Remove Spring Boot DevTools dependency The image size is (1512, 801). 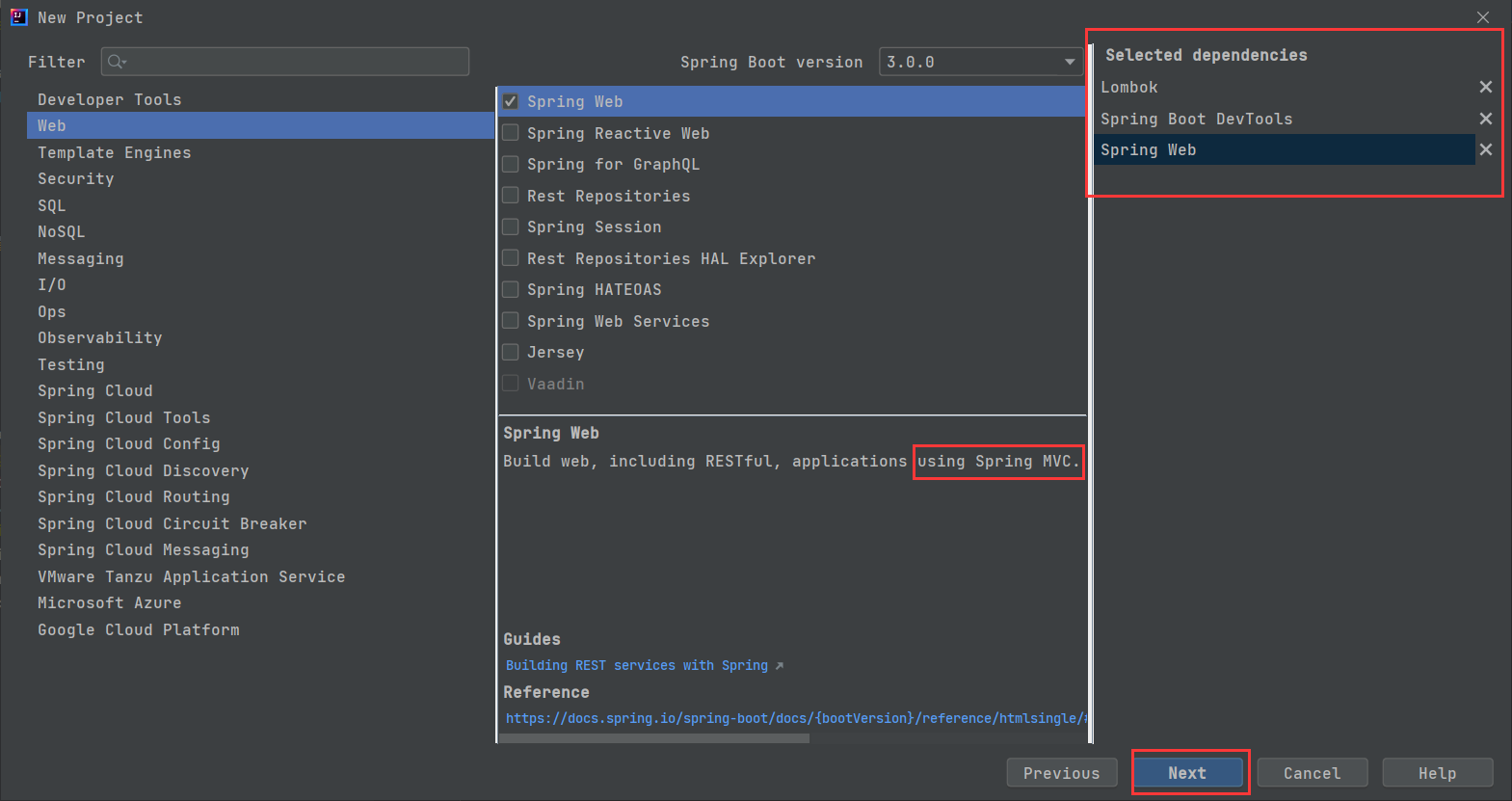1485,119
